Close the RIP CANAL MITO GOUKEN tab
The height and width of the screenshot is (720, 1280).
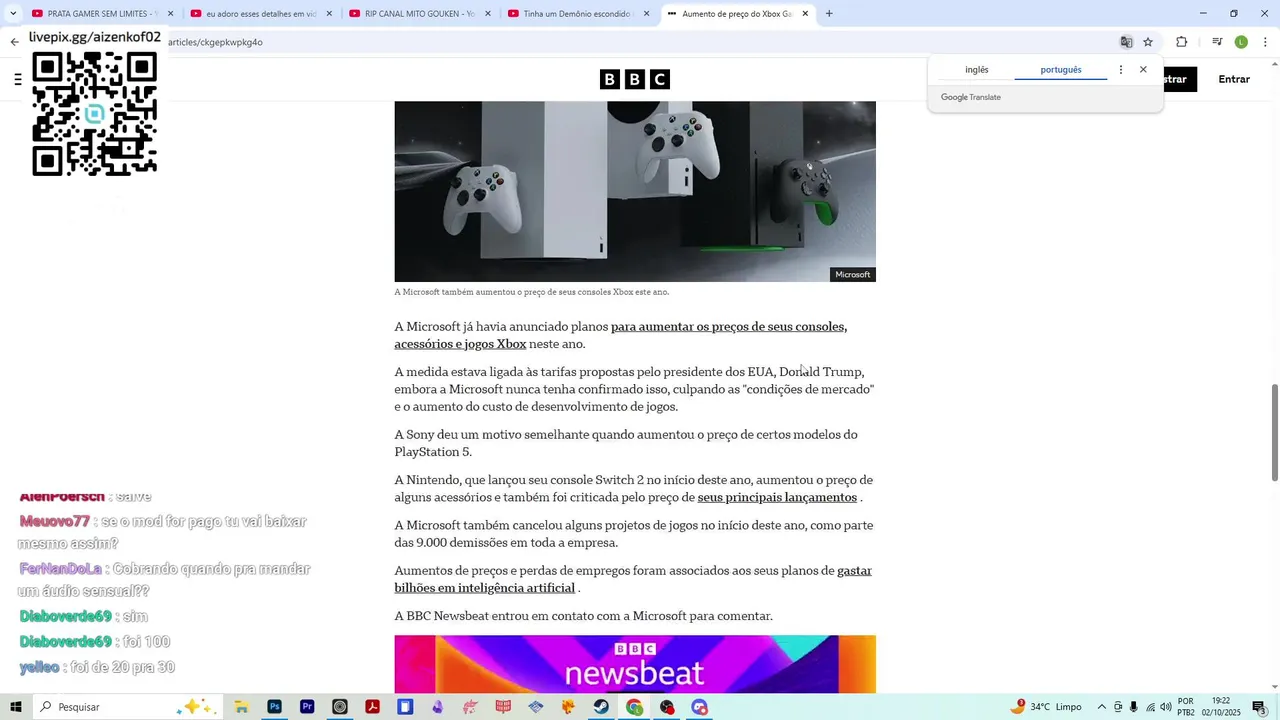click(x=488, y=14)
